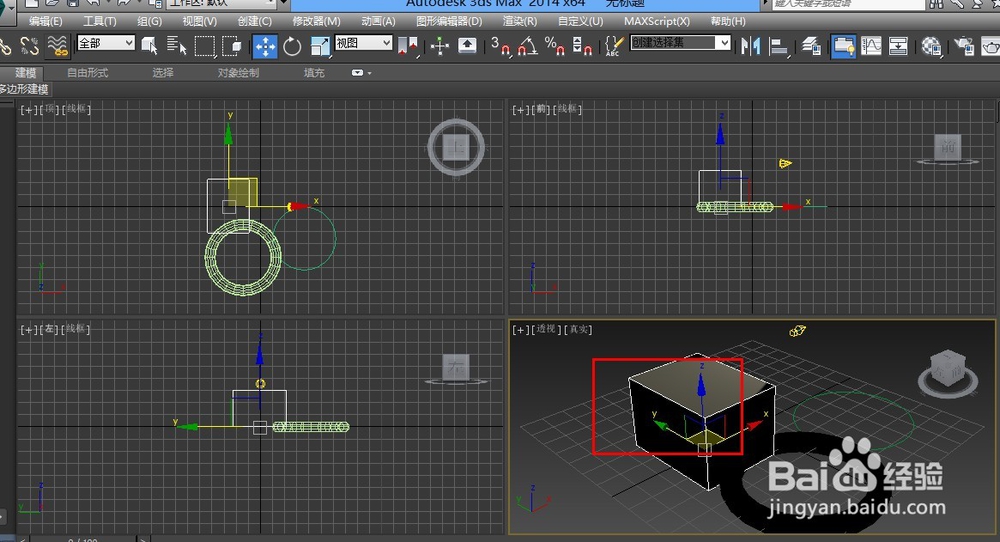The image size is (1000, 542).
Task: Click the Mirror tool icon
Action: click(751, 46)
